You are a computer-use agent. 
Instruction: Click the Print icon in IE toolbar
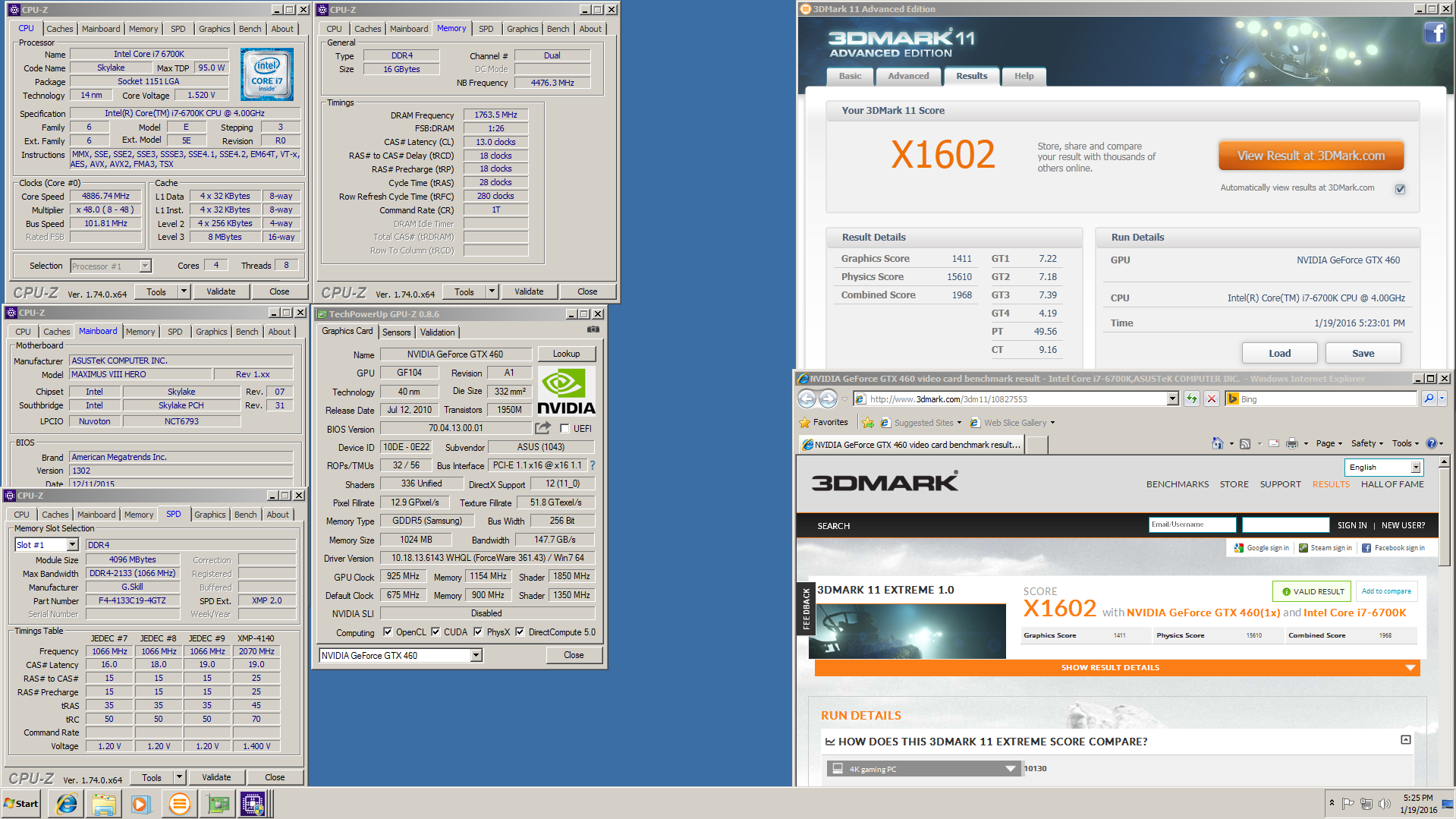(1291, 443)
